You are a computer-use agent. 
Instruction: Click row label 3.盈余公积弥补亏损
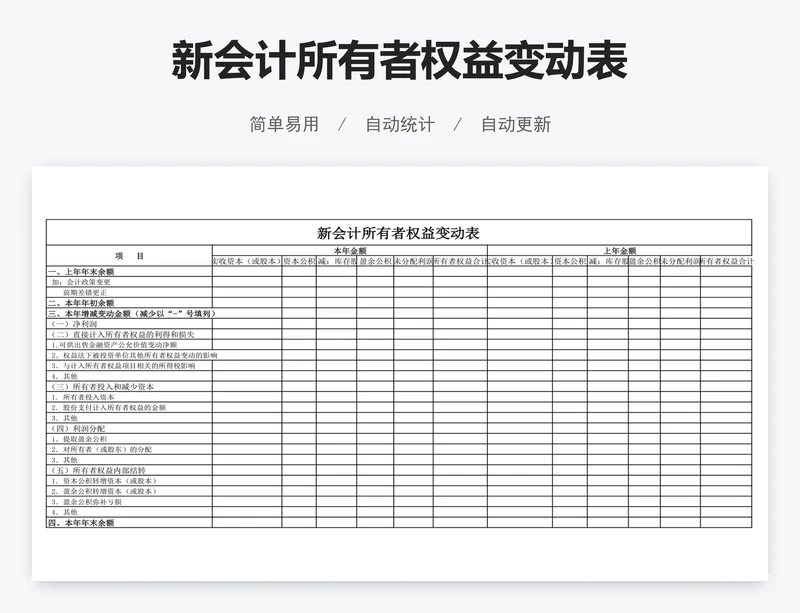[x=87, y=502]
